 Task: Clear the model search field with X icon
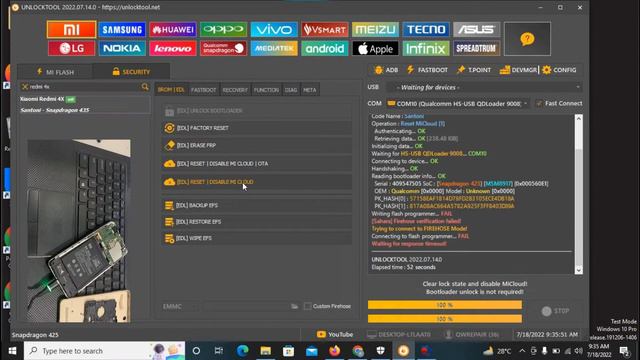coord(25,87)
